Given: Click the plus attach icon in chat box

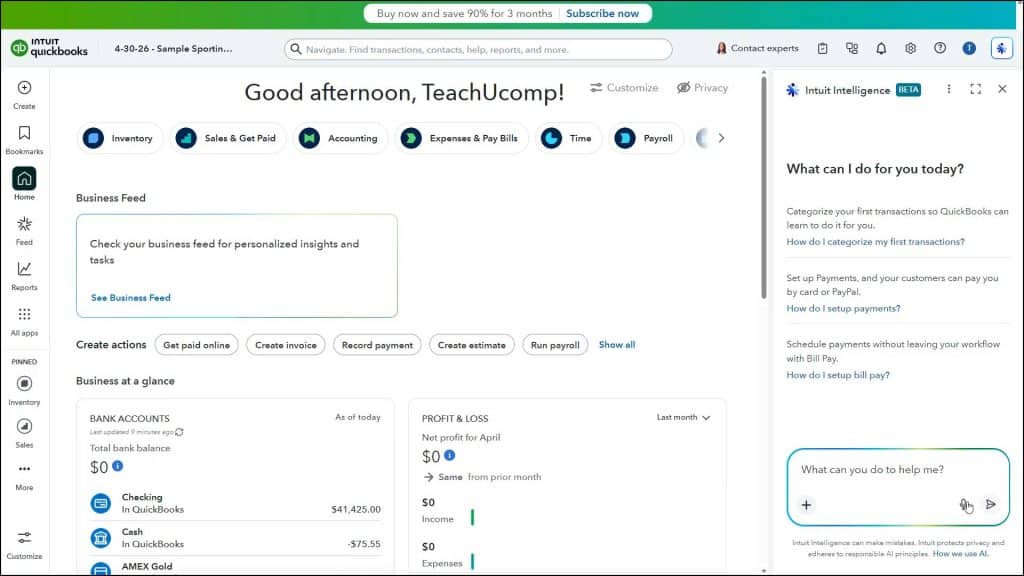Looking at the screenshot, I should click(807, 505).
